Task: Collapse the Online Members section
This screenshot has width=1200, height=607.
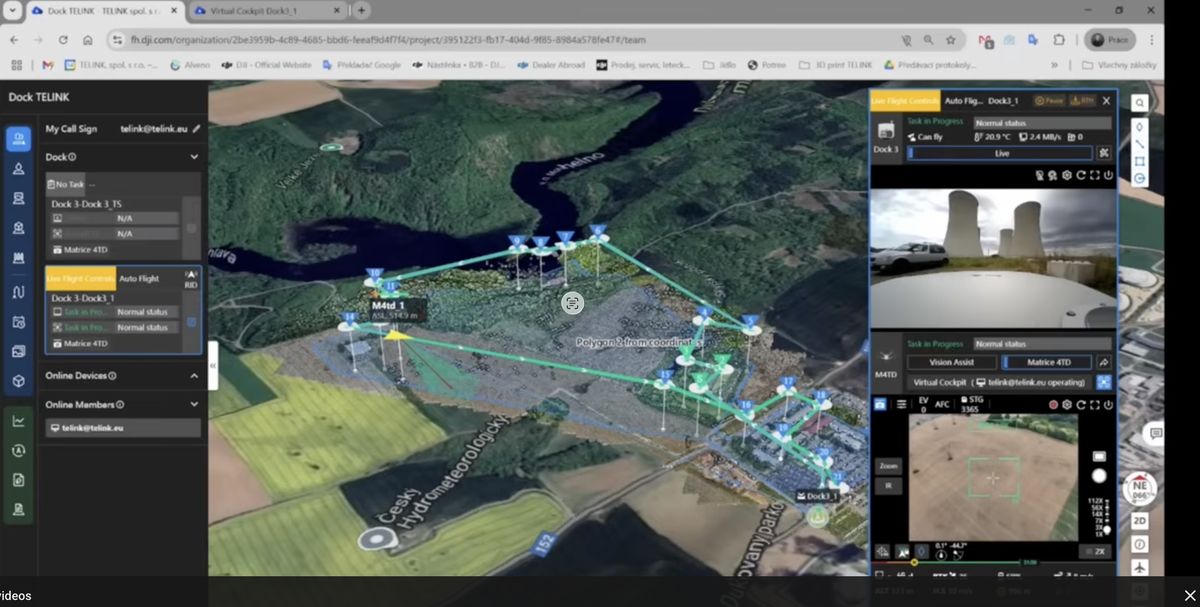Action: point(194,405)
